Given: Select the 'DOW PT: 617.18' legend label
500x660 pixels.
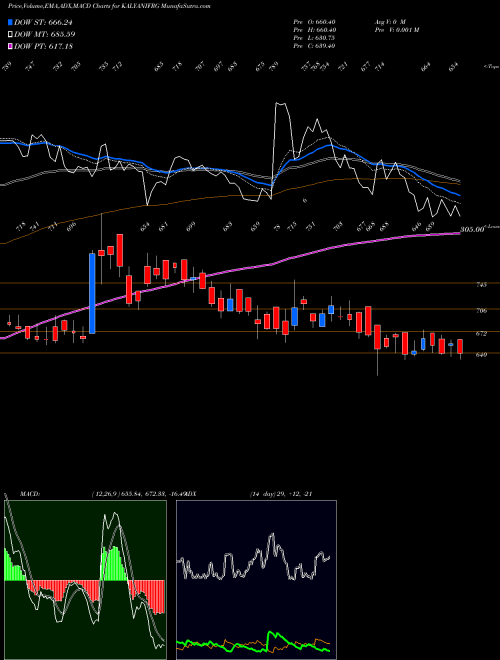Looking at the screenshot, I should point(43,46).
